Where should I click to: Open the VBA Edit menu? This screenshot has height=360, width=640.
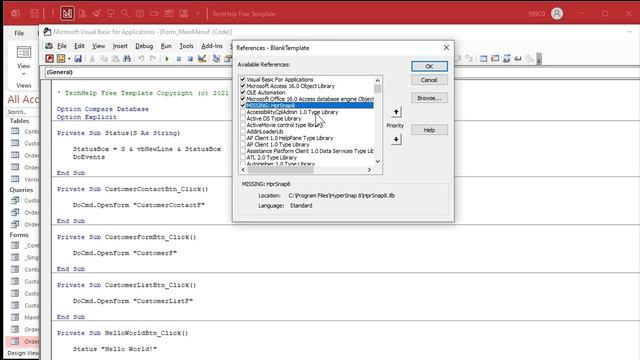(x=79, y=46)
